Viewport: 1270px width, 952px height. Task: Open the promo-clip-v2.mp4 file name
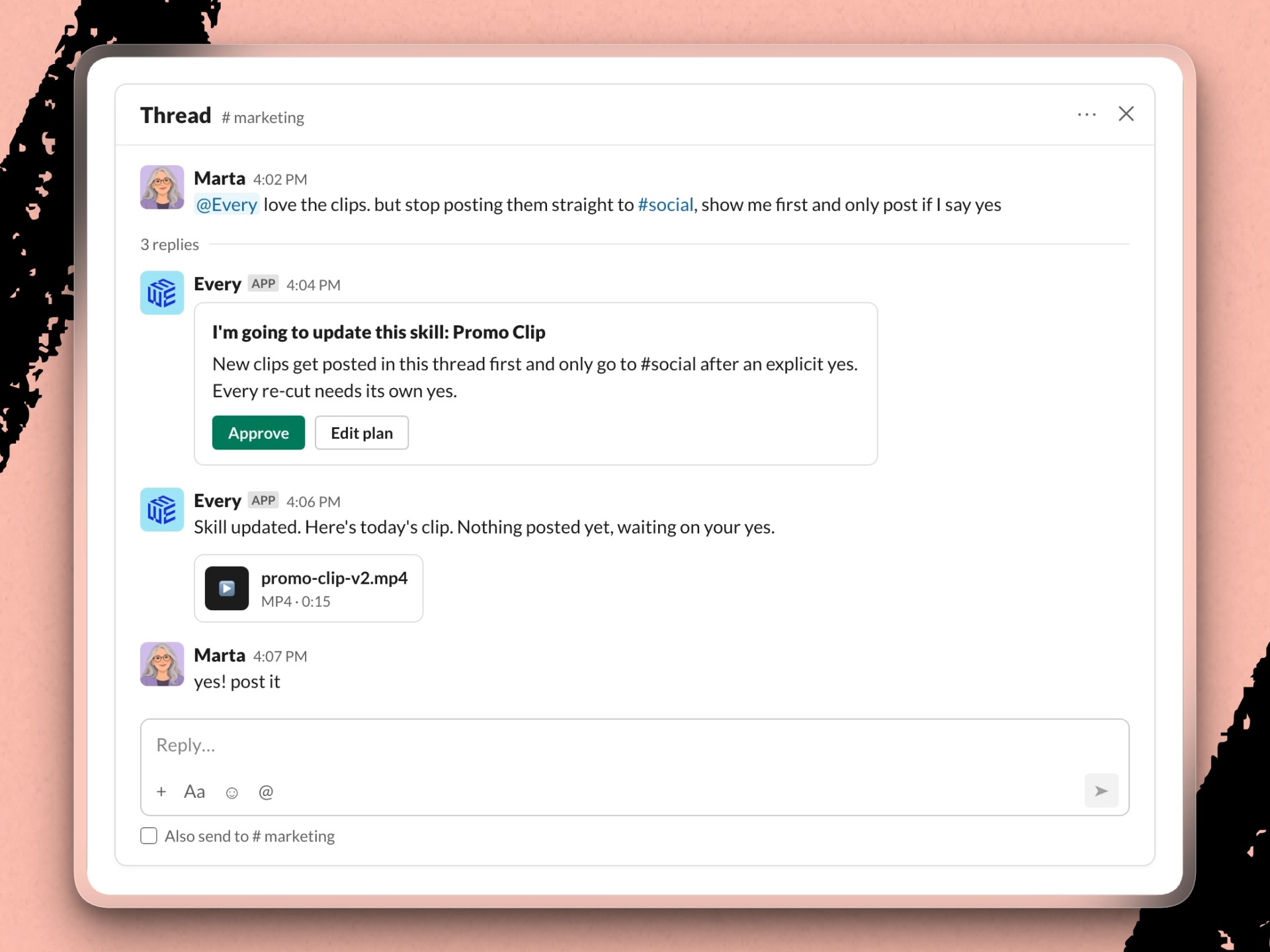coord(334,578)
